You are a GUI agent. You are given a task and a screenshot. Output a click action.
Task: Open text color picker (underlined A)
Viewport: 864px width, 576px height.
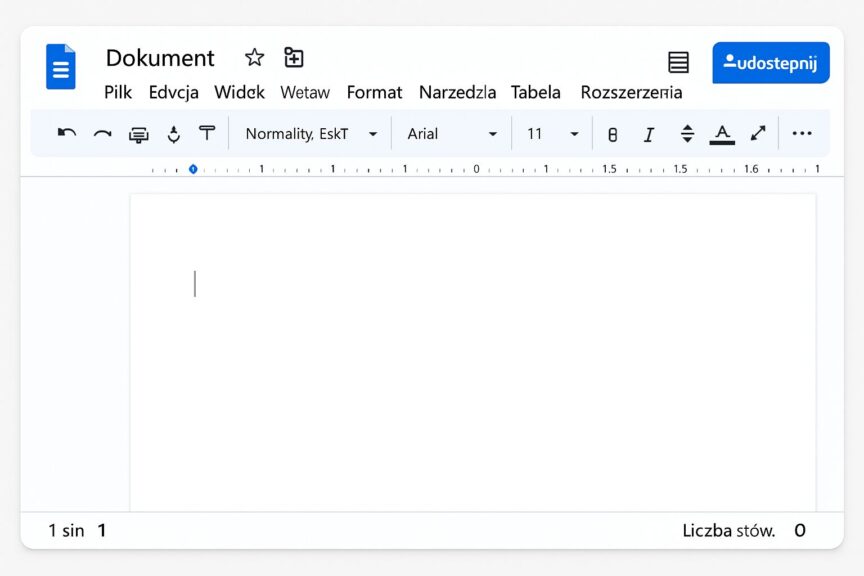pos(722,134)
